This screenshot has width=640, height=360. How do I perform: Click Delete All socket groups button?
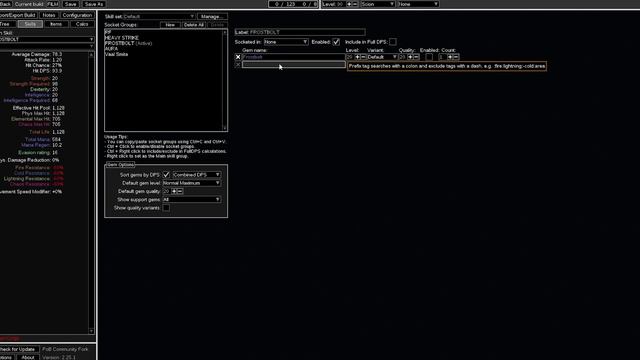click(x=193, y=25)
